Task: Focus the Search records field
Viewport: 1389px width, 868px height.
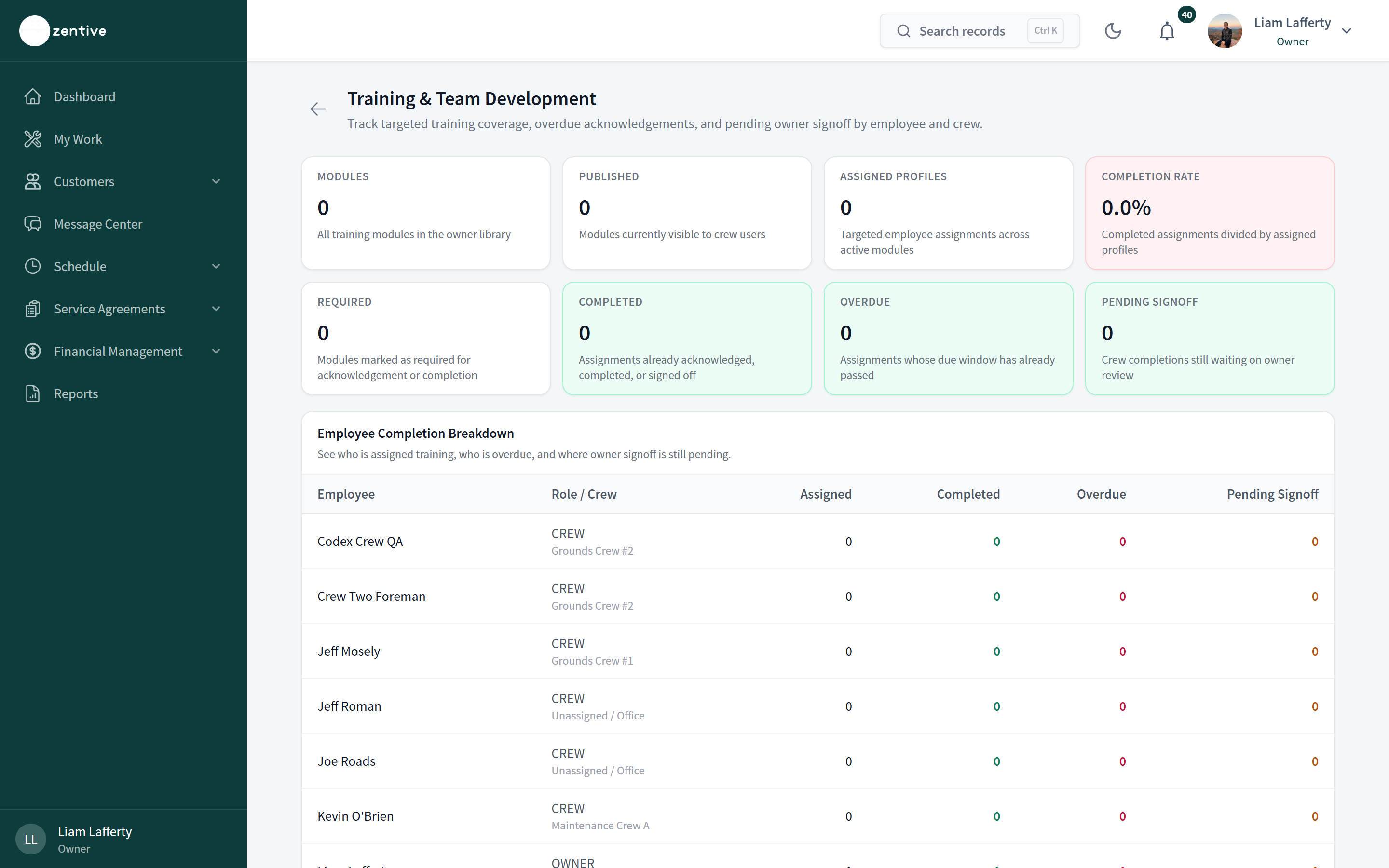Action: pos(979,31)
